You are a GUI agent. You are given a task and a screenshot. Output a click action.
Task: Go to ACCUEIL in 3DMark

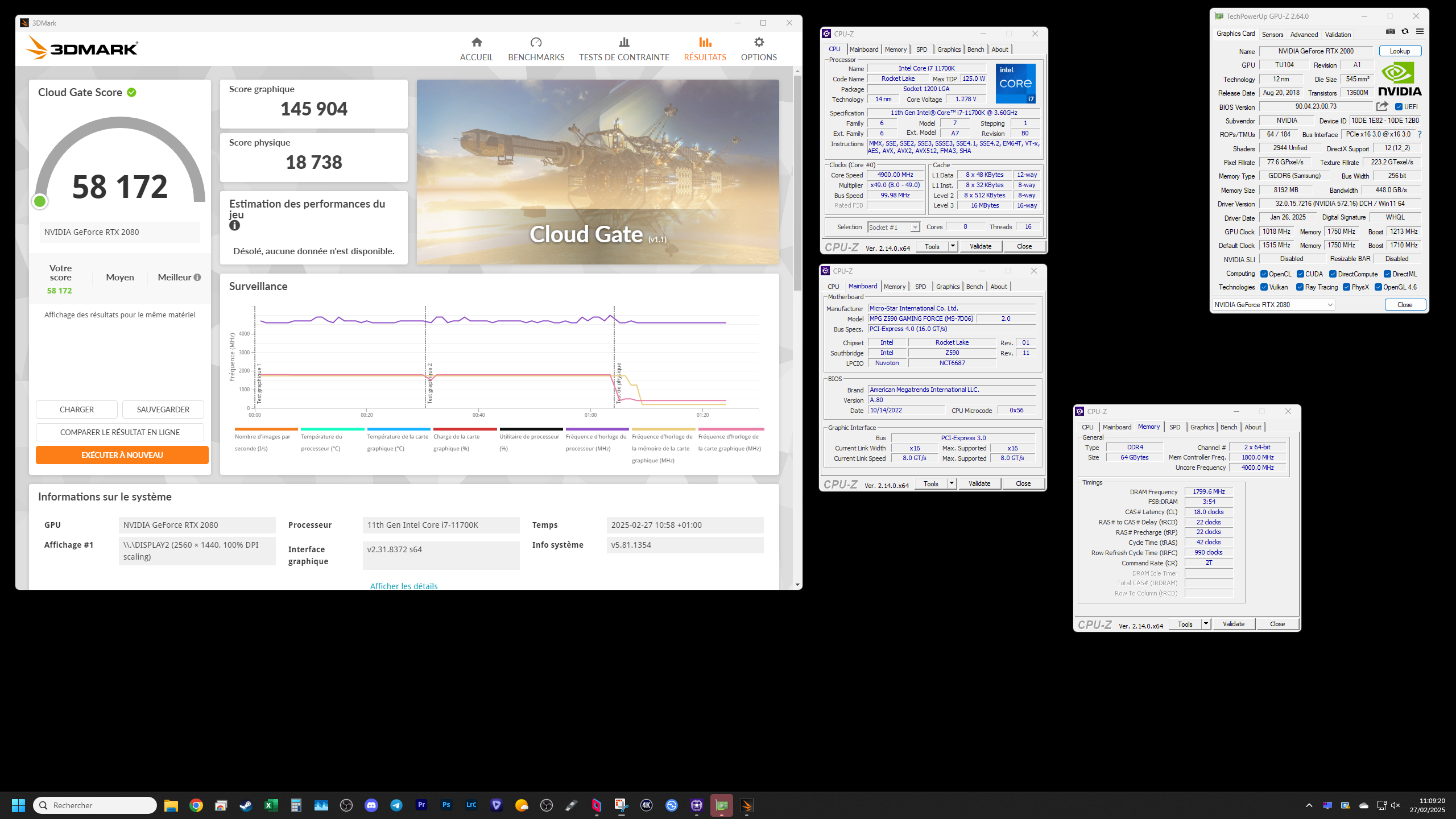tap(477, 49)
